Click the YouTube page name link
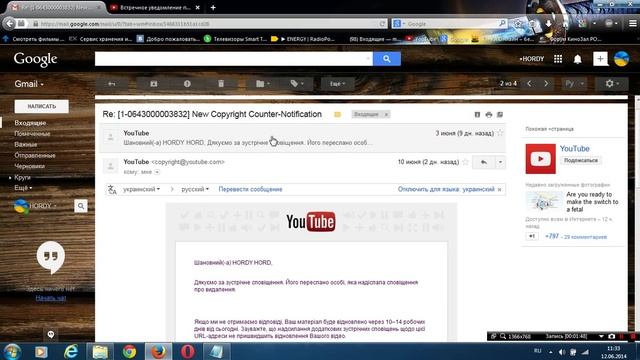640x360 pixels. tap(574, 149)
